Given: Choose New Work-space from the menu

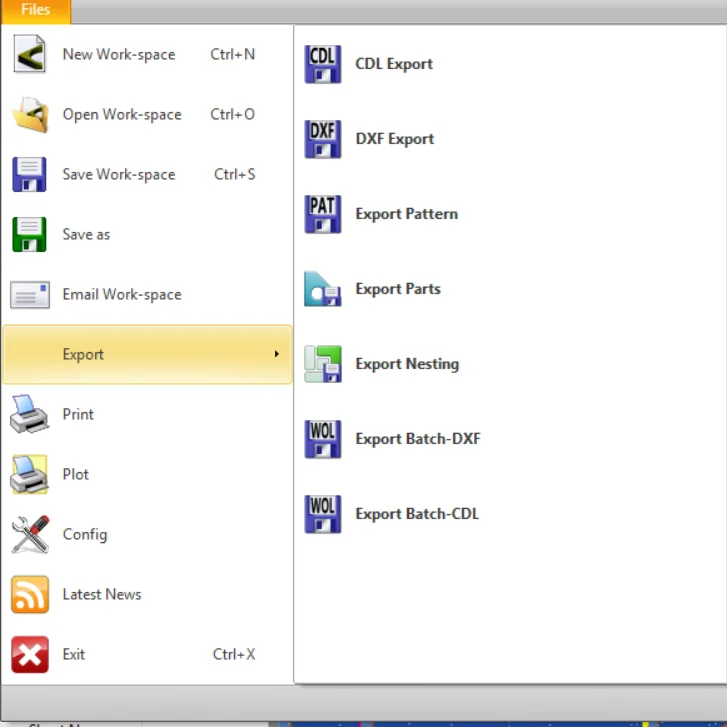Looking at the screenshot, I should 147,54.
